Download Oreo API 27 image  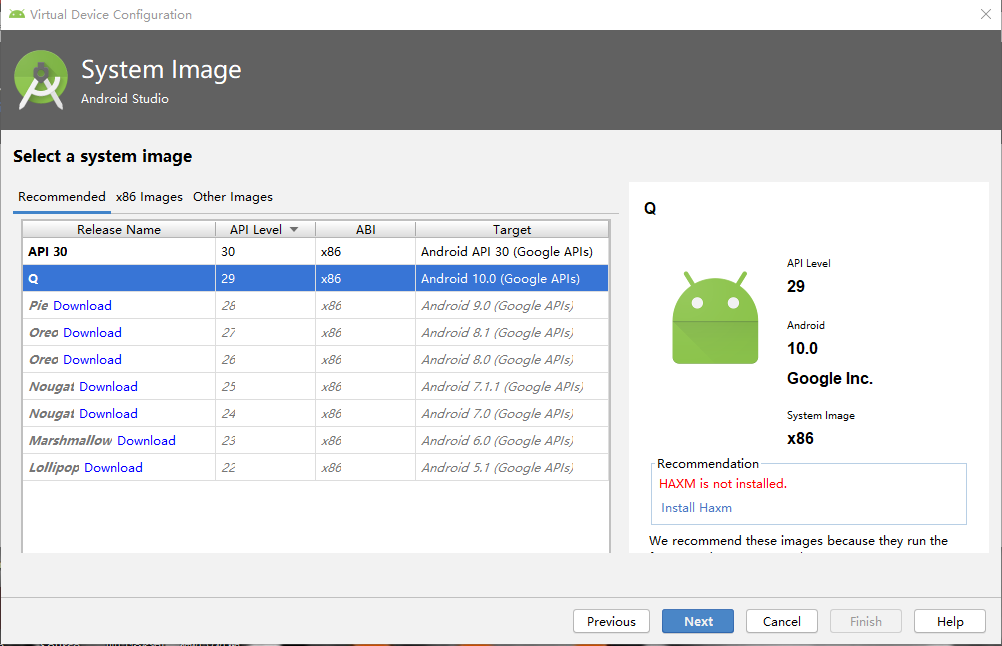coord(92,333)
